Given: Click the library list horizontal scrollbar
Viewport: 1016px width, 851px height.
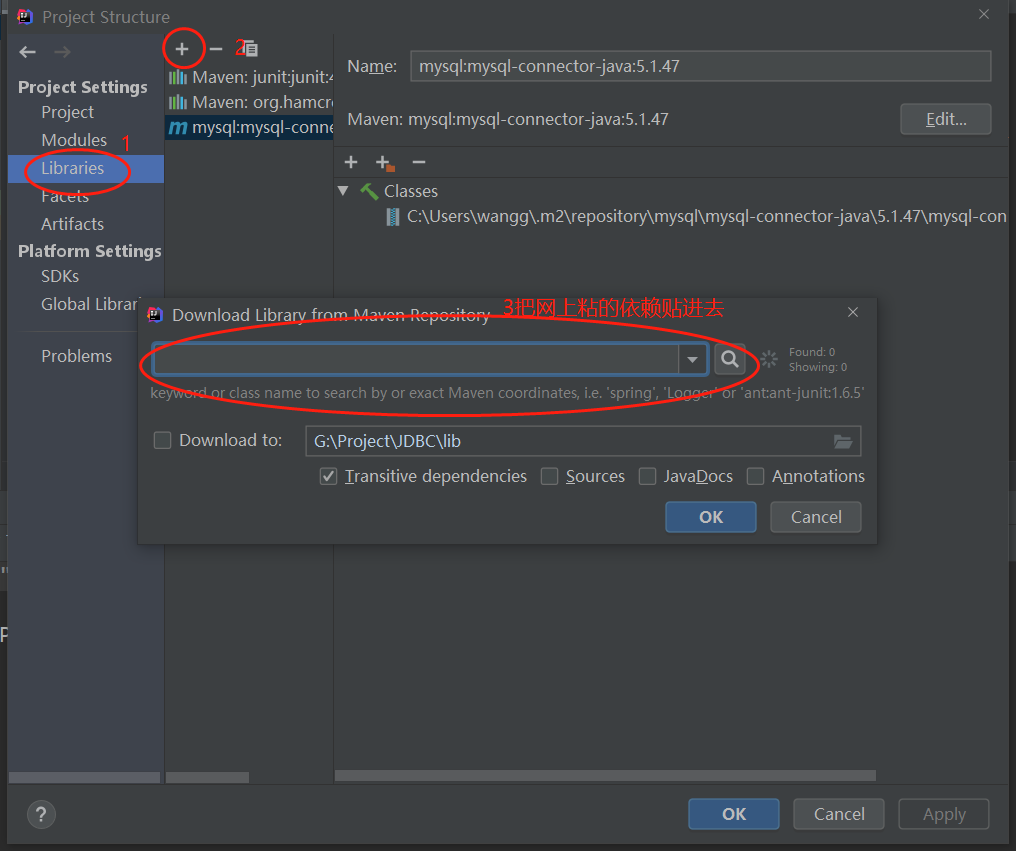Looking at the screenshot, I should click(x=207, y=777).
